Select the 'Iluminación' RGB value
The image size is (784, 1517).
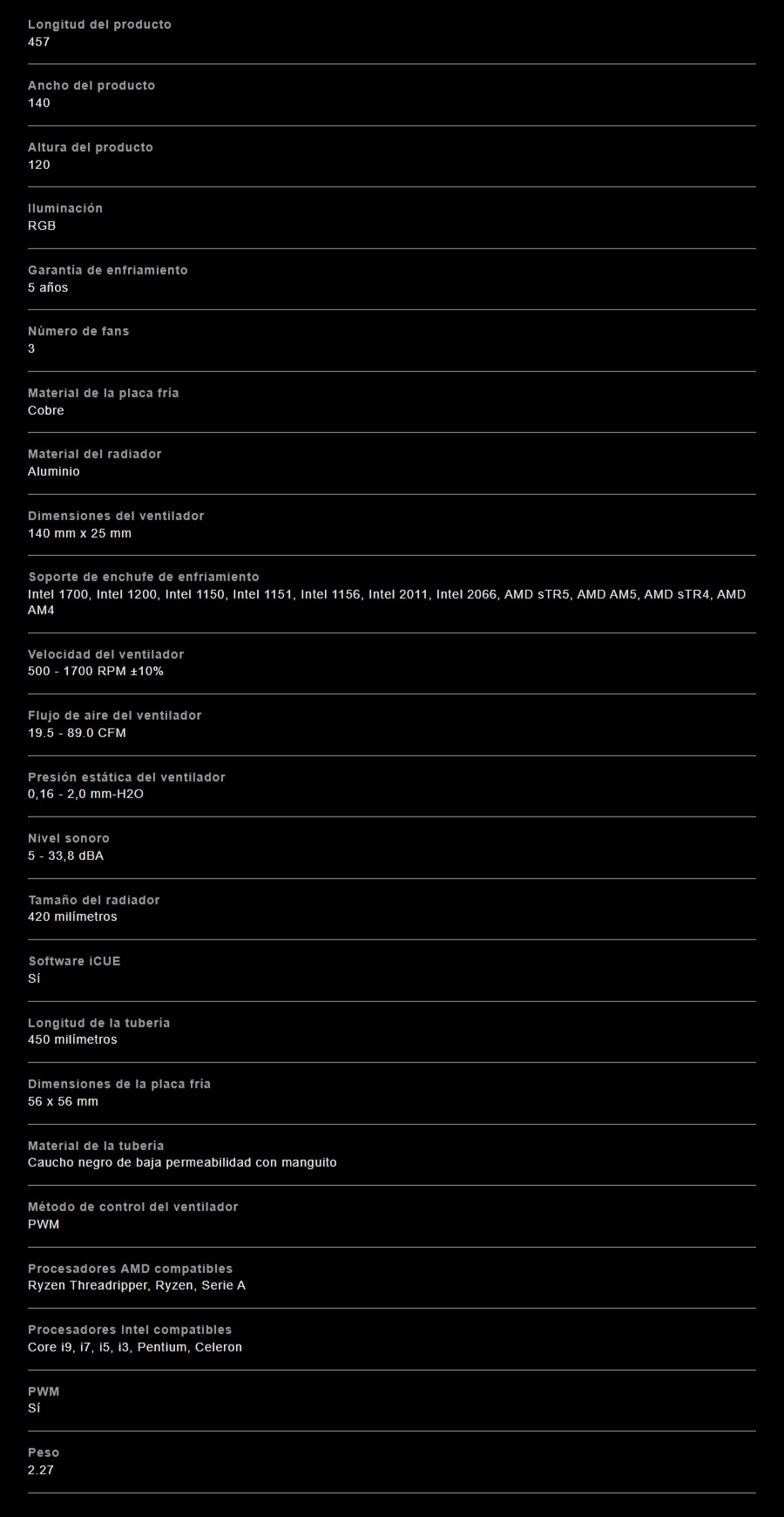[x=42, y=226]
